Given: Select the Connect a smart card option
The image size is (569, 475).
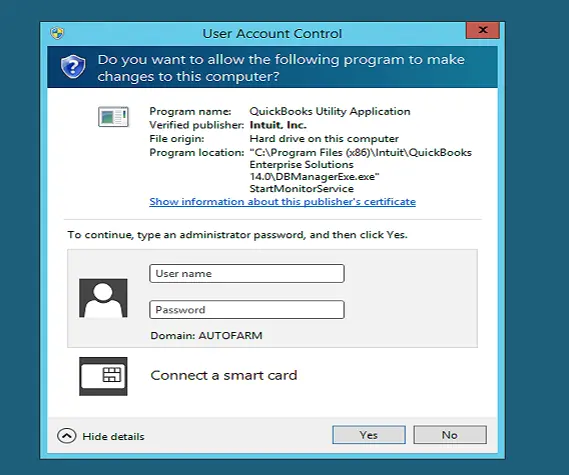Looking at the screenshot, I should coord(224,375).
